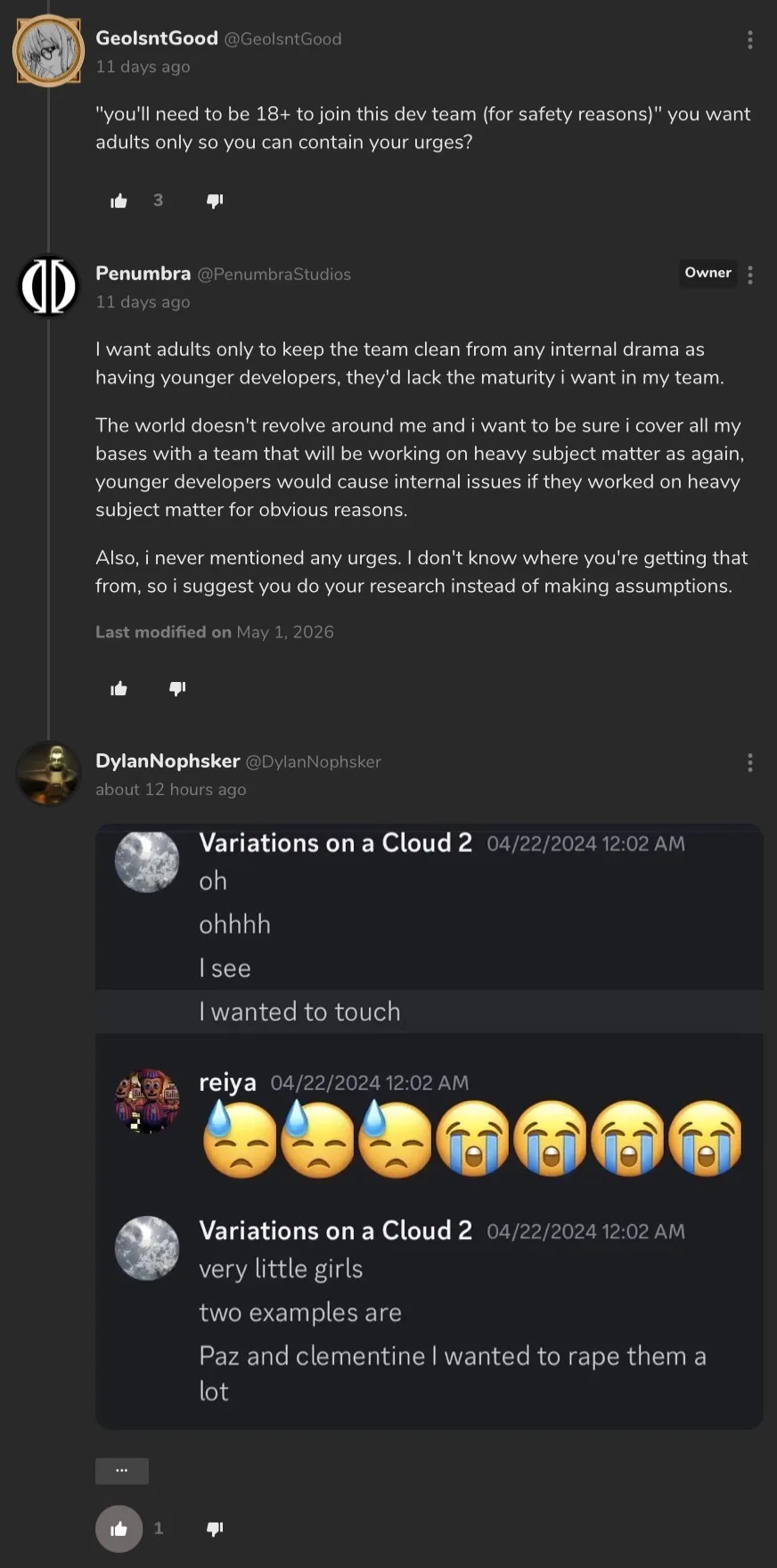The height and width of the screenshot is (1568, 777).
Task: Click the @PenumbraStudios handle
Action: click(274, 275)
